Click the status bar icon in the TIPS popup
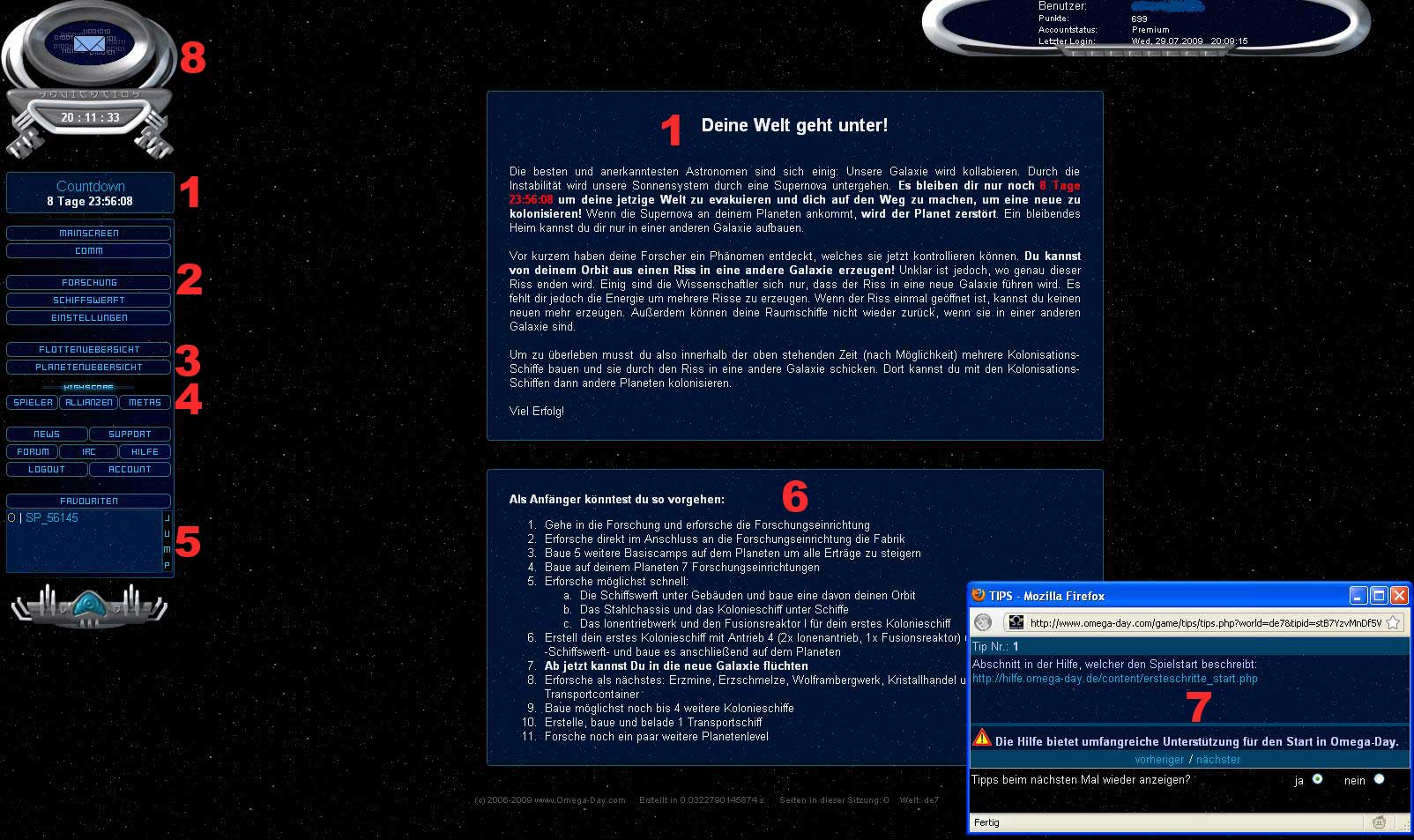Viewport: 1414px width, 840px height. (x=1379, y=822)
